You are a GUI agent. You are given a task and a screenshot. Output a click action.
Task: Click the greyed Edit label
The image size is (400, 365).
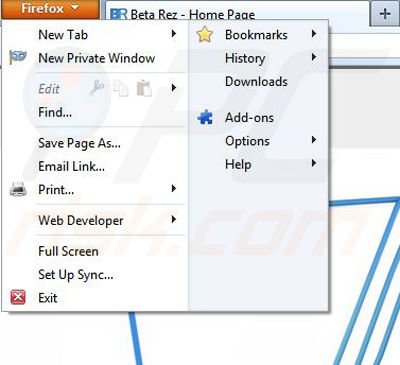click(x=49, y=89)
